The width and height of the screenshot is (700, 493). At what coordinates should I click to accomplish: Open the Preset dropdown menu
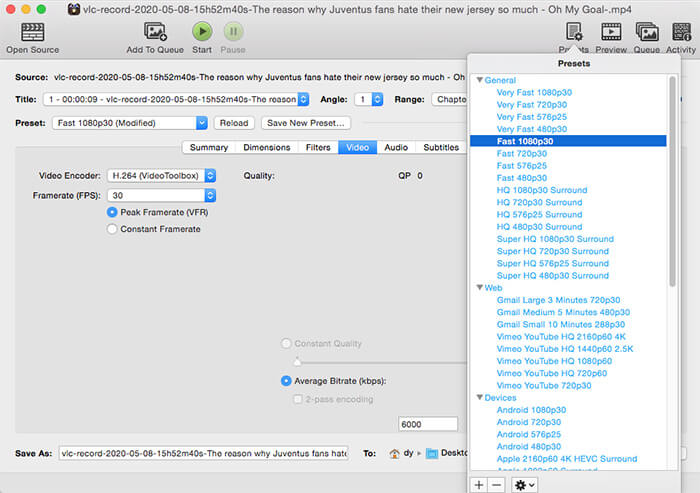pyautogui.click(x=130, y=123)
